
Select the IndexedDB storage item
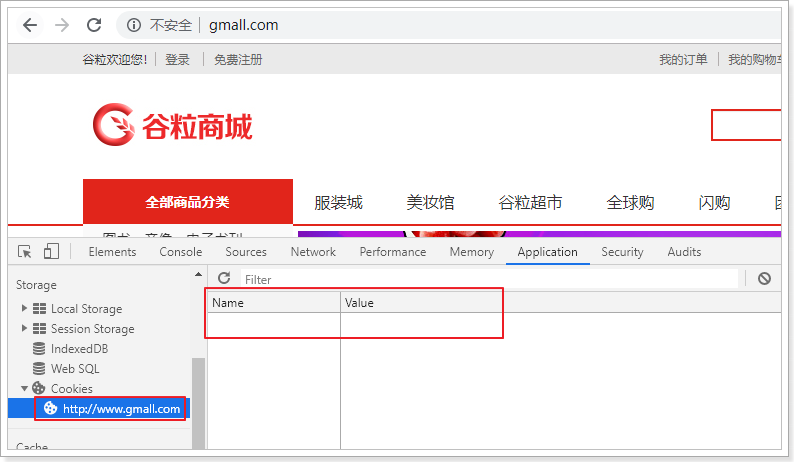[x=79, y=349]
